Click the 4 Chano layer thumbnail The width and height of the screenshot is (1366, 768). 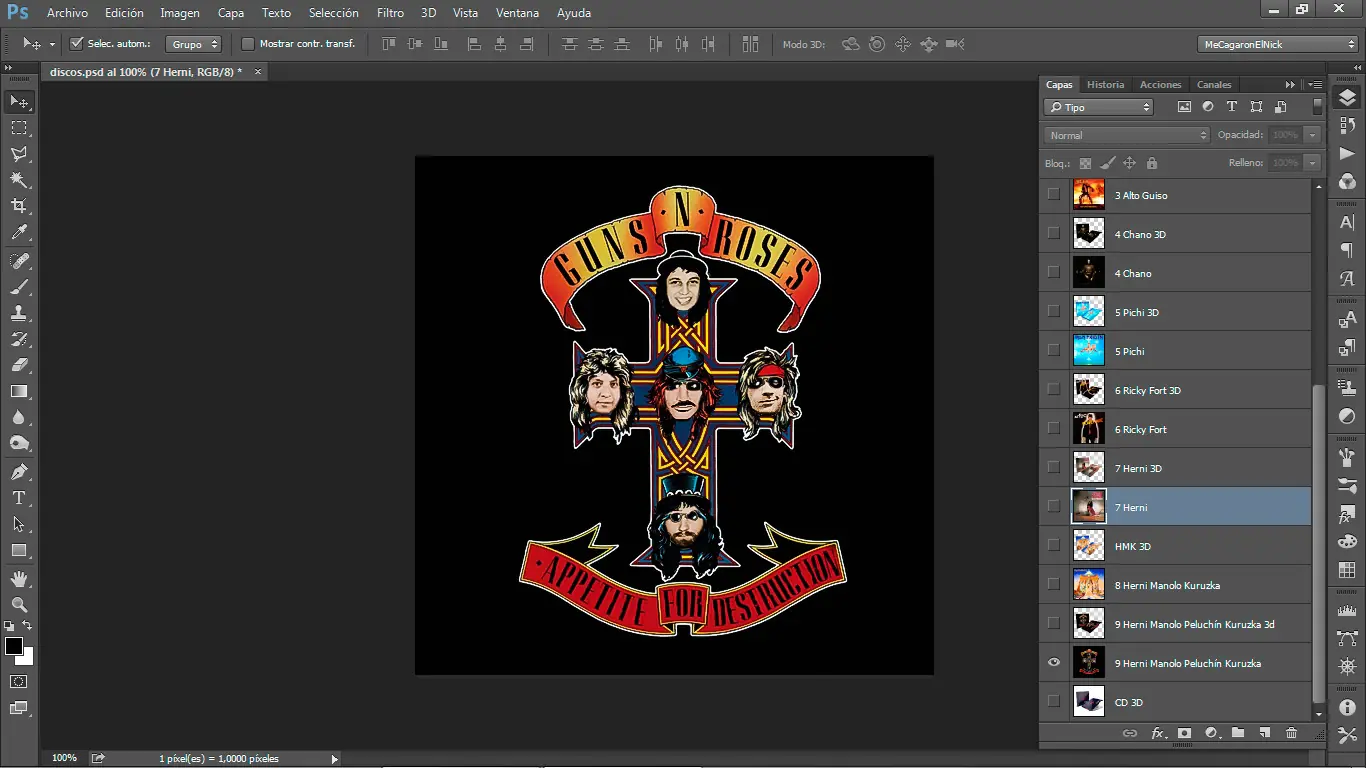(1088, 272)
